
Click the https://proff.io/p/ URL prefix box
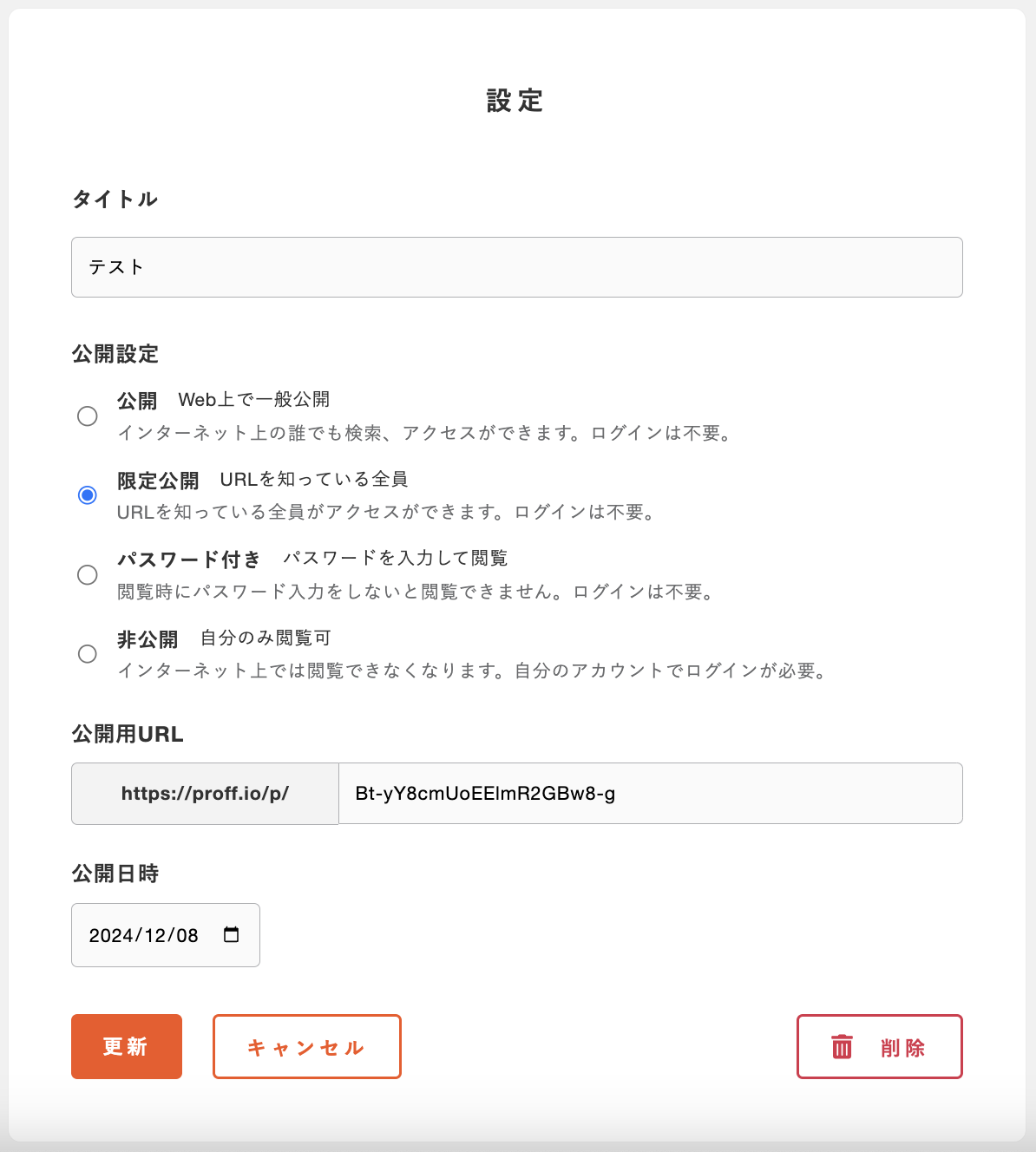(x=205, y=793)
